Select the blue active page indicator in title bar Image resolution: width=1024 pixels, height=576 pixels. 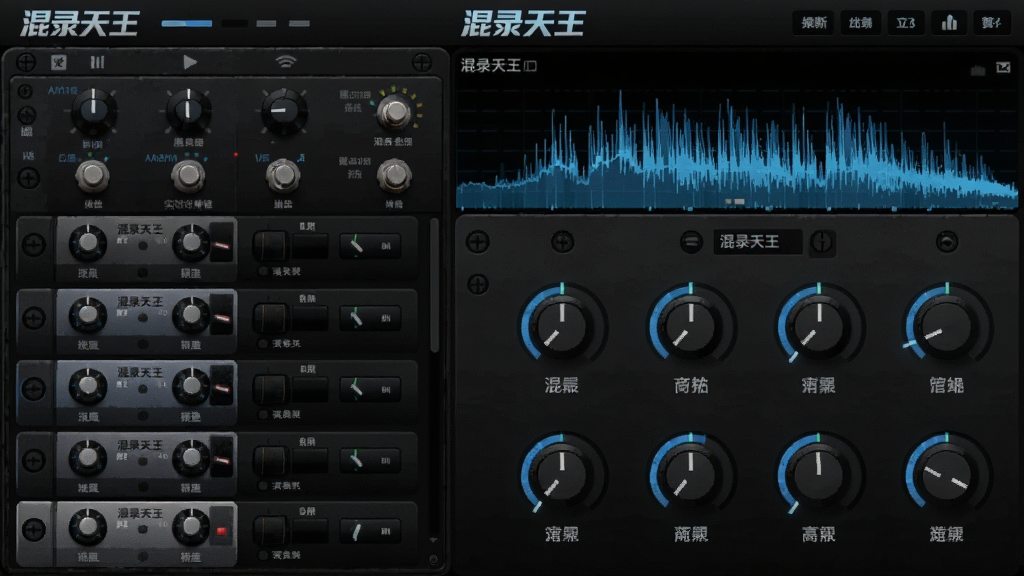(187, 24)
